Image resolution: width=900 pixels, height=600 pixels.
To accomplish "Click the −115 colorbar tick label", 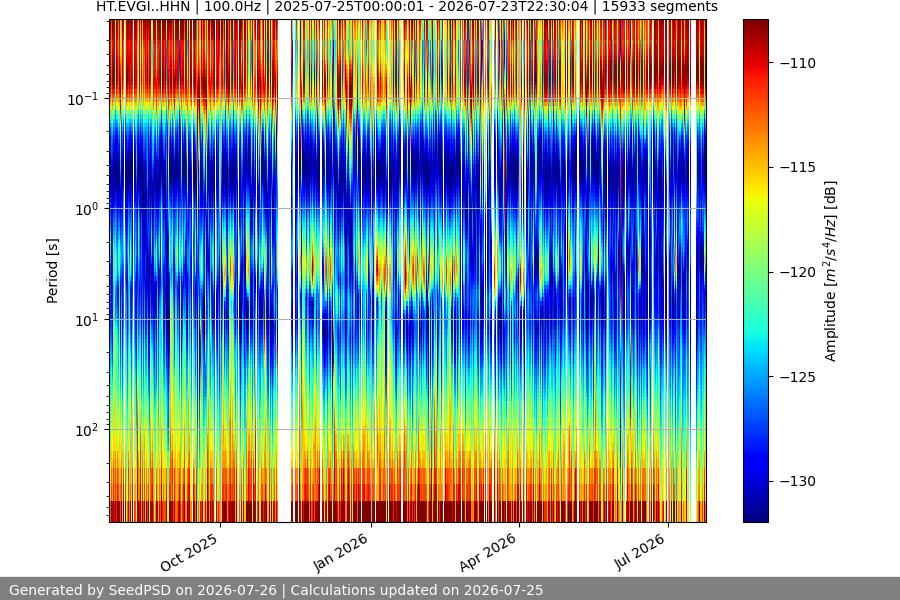I will tap(798, 168).
